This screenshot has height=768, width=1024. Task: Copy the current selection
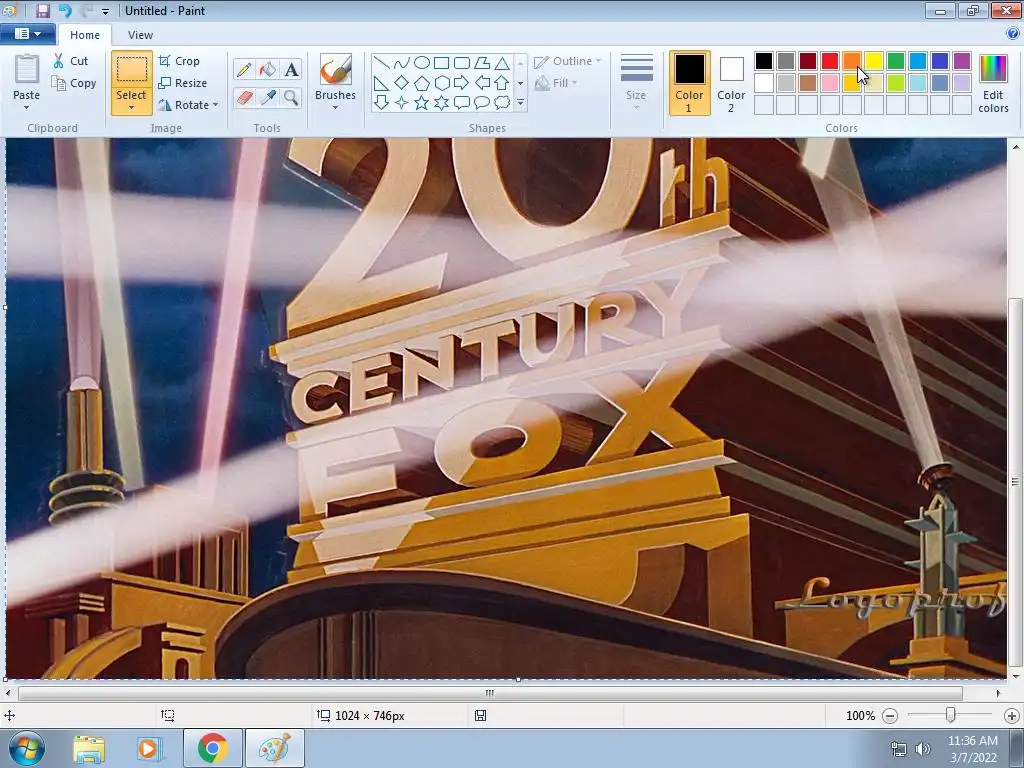74,84
